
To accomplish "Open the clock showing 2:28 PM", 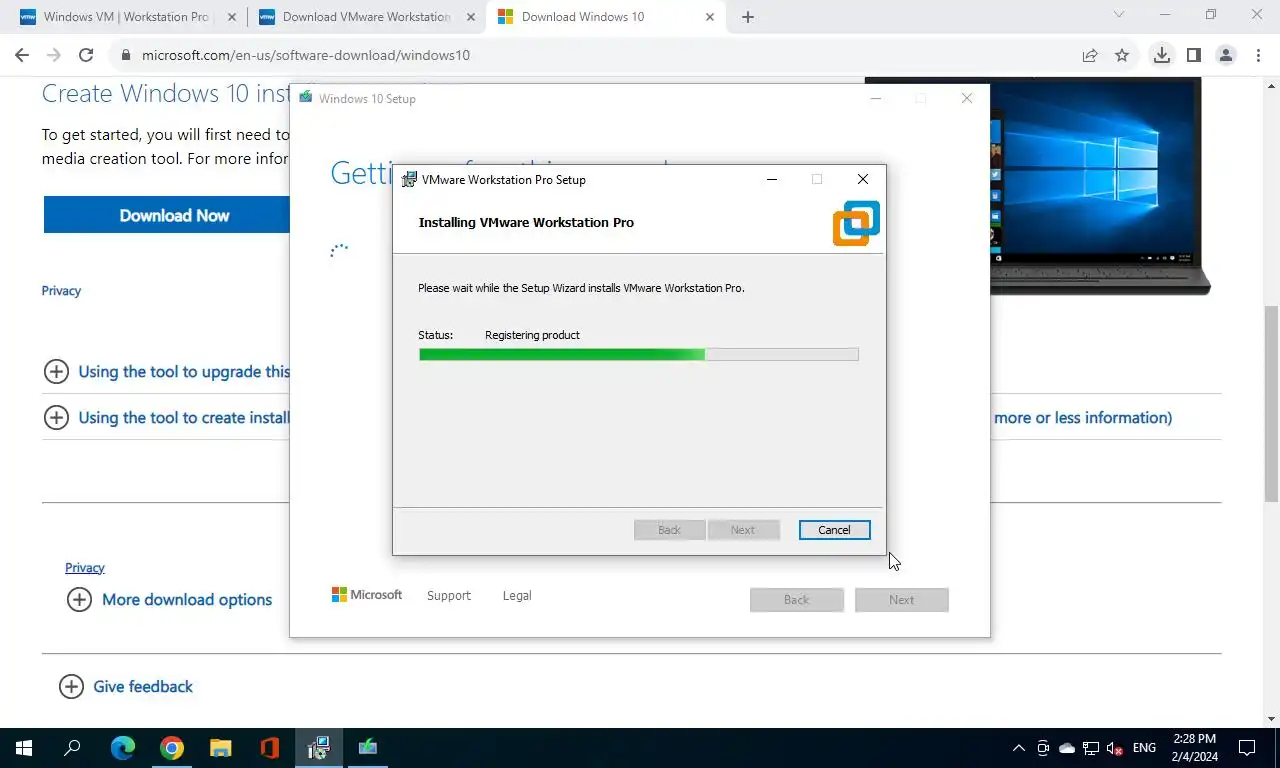I will point(1197,748).
